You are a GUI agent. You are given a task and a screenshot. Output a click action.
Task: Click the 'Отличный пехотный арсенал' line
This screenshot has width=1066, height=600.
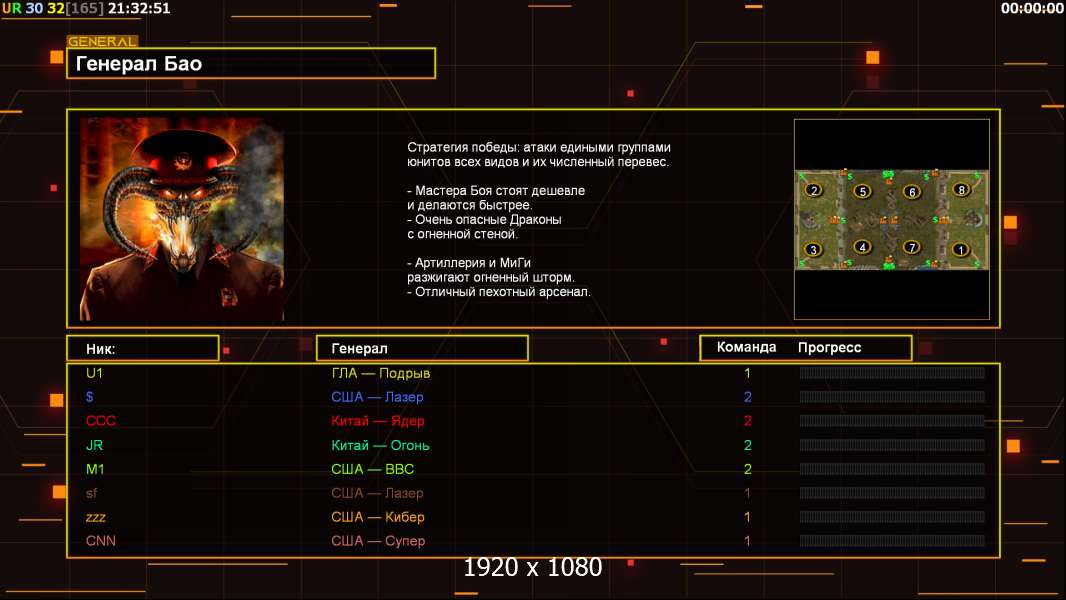point(499,292)
